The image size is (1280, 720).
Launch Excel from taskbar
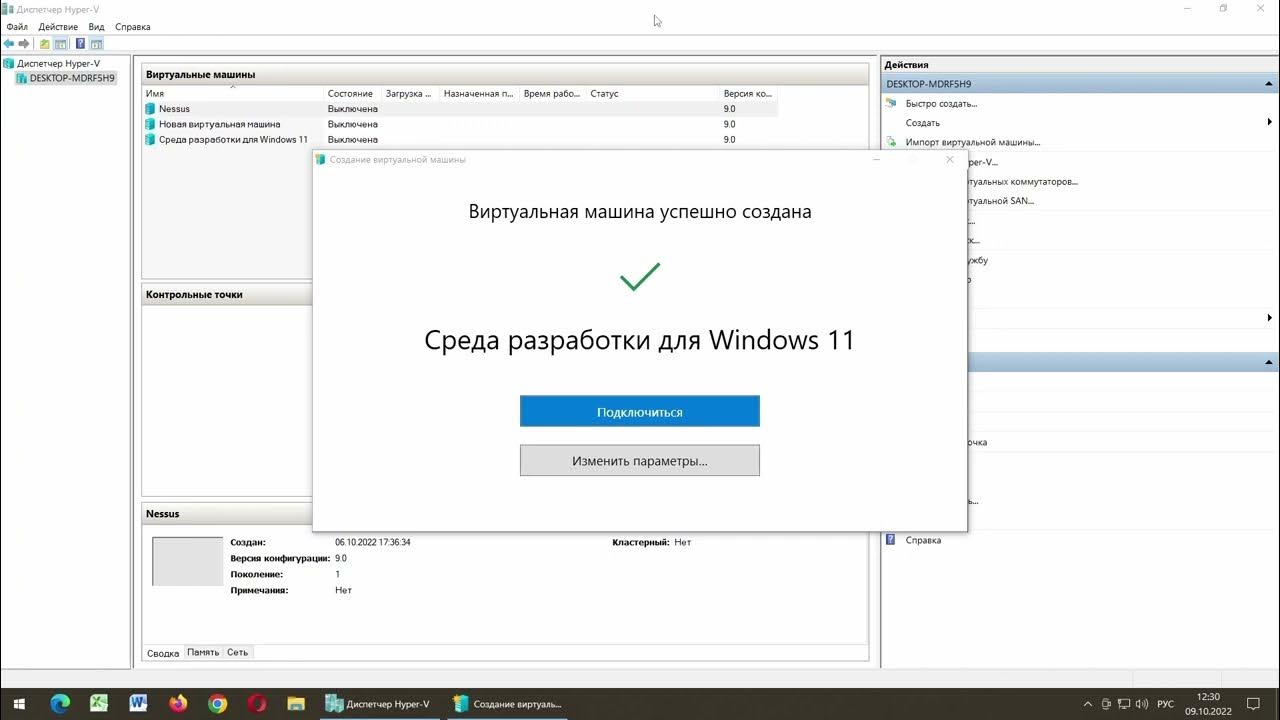pyautogui.click(x=99, y=704)
